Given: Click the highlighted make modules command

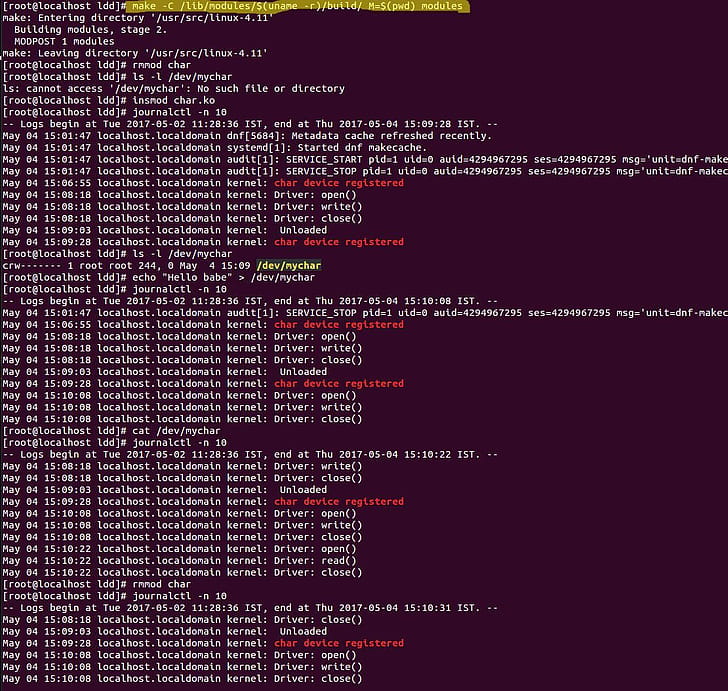Looking at the screenshot, I should point(297,6).
